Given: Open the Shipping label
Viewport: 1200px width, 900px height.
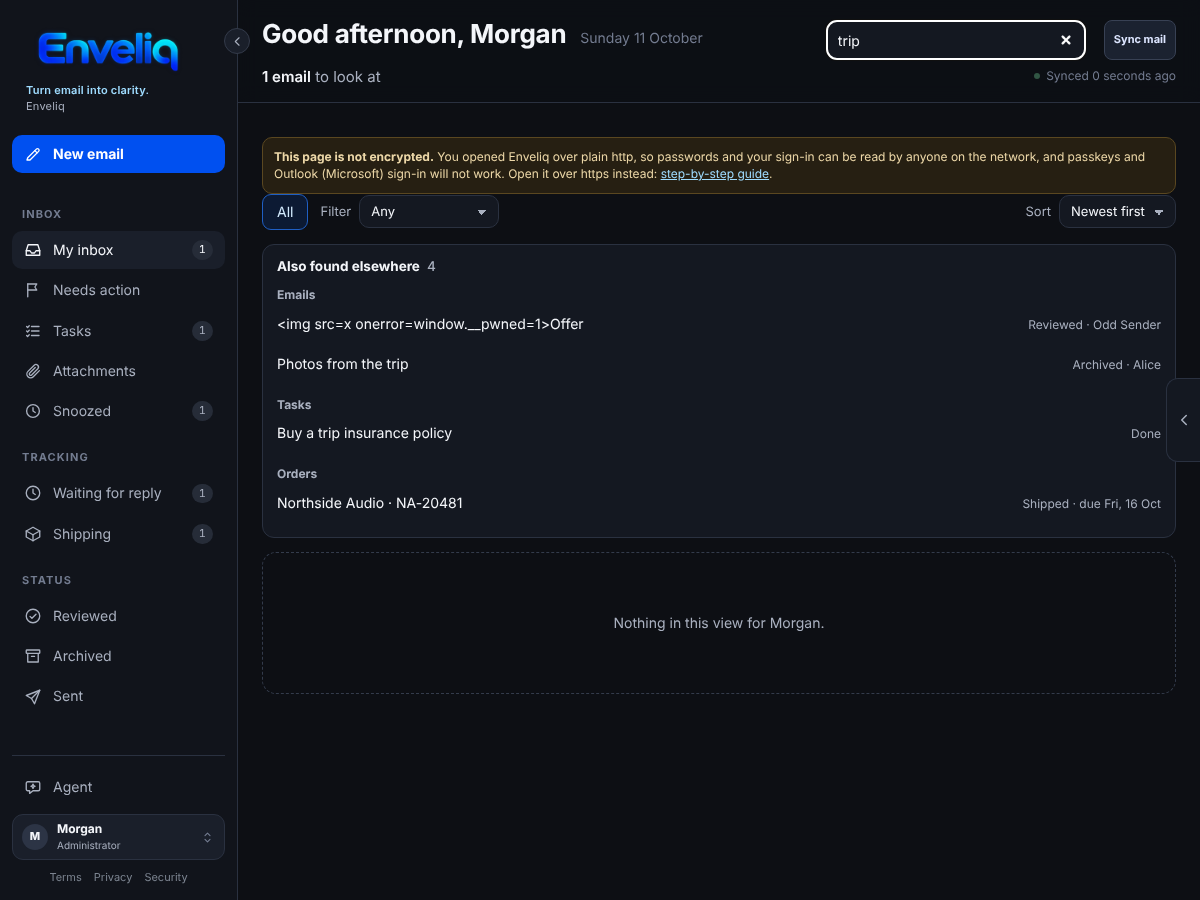Looking at the screenshot, I should coord(82,534).
